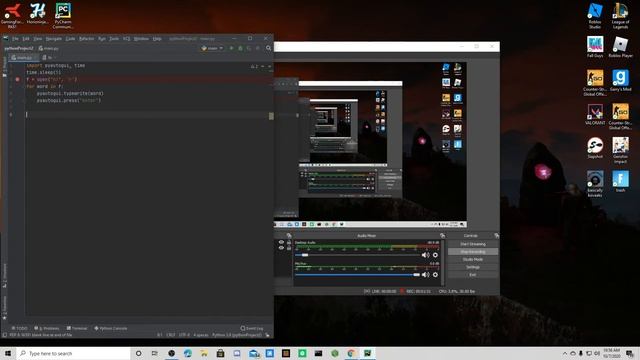Click the OBS audio mixer scrollbar
The height and width of the screenshot is (360, 640).
[x=443, y=262]
